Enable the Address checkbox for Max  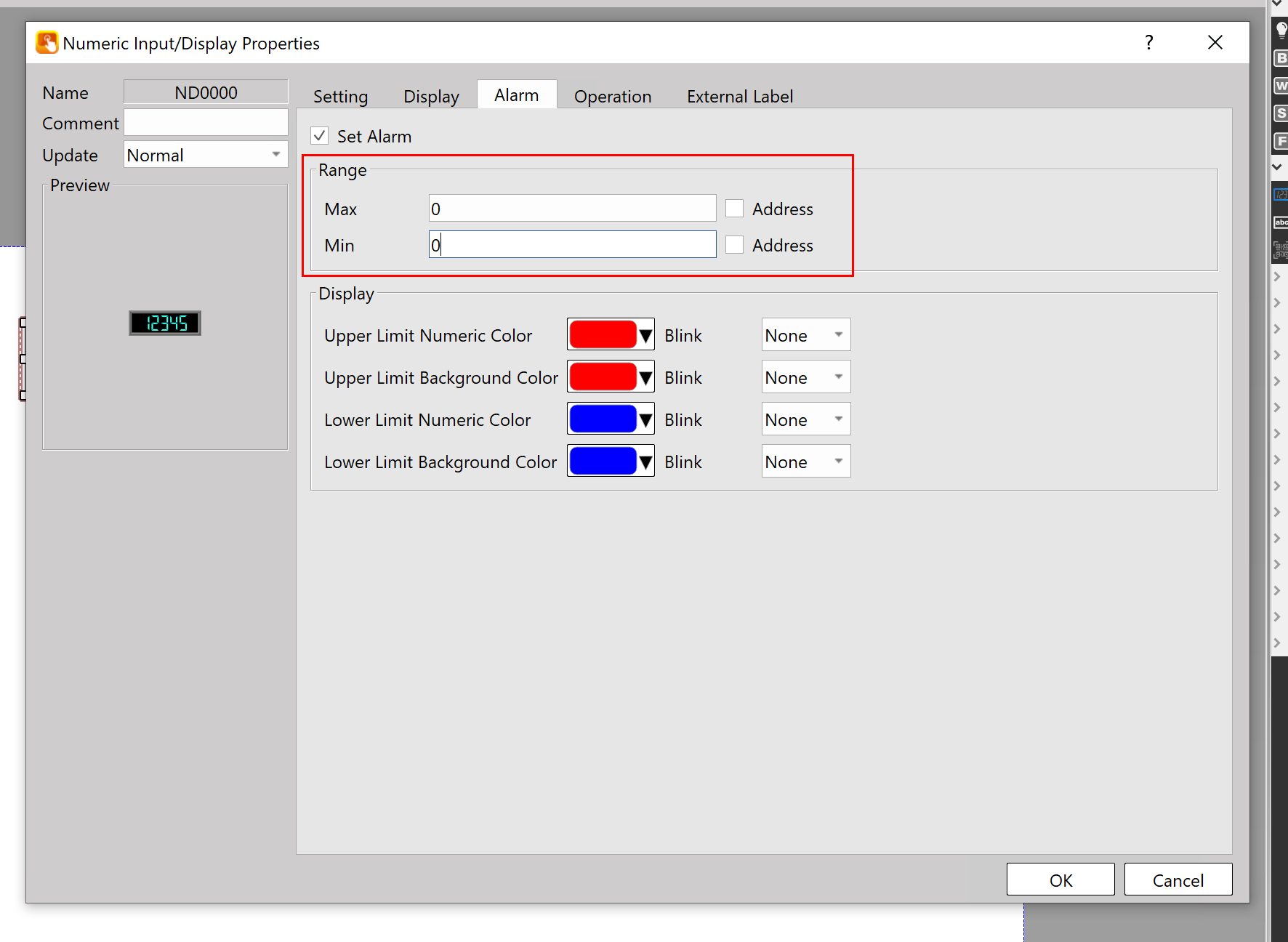pyautogui.click(x=734, y=209)
